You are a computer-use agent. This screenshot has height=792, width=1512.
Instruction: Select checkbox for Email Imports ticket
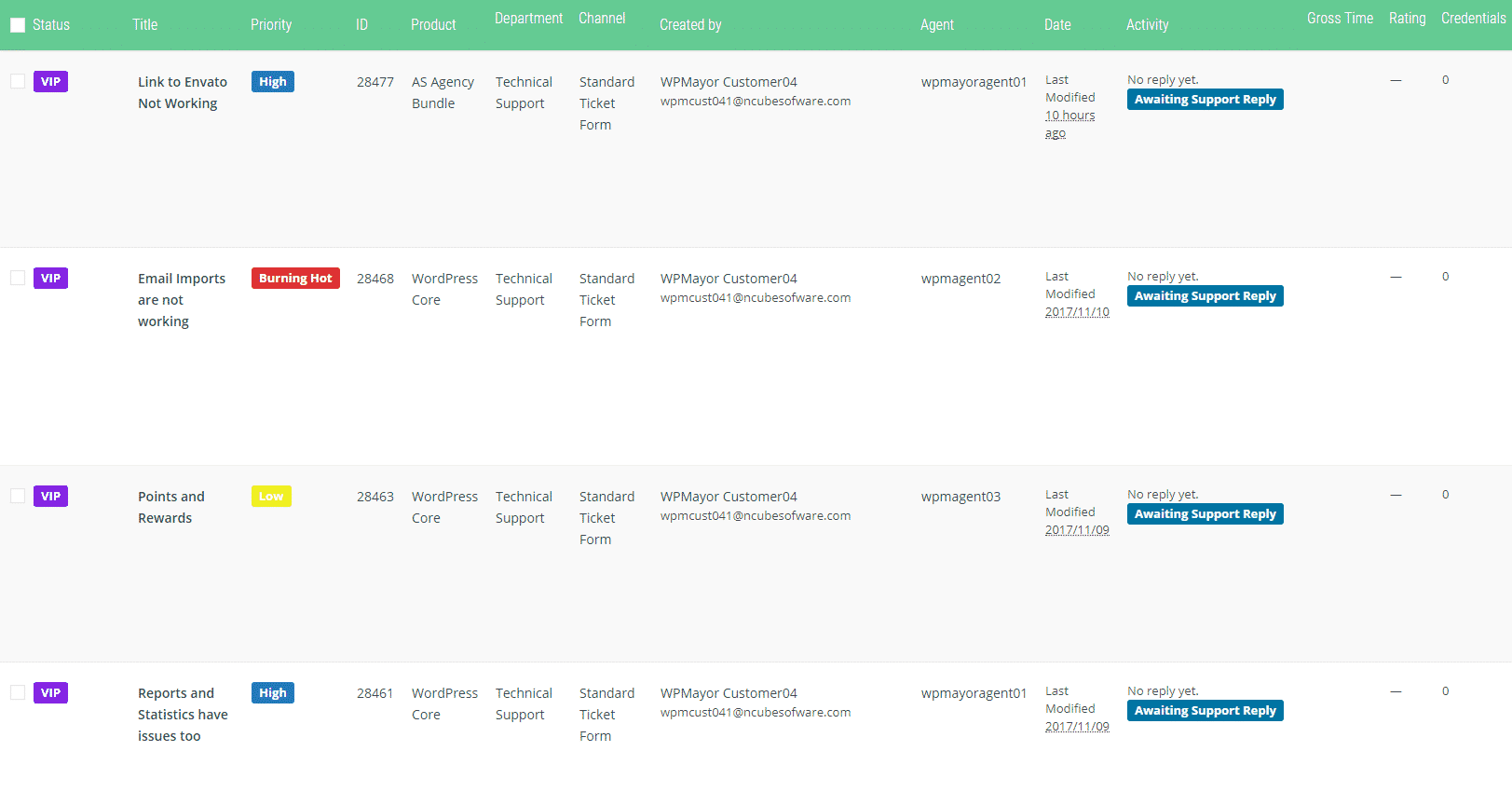point(18,278)
